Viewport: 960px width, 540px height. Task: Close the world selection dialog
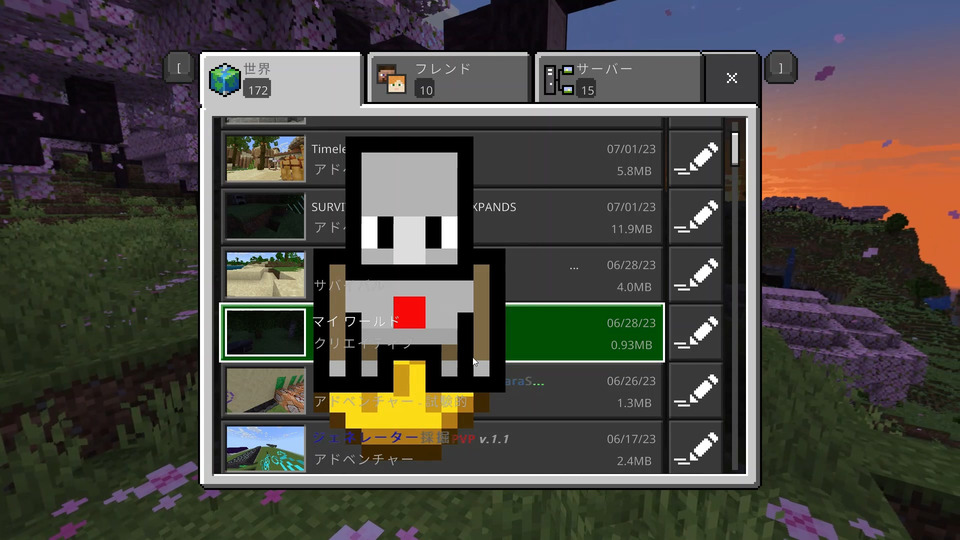[x=732, y=78]
